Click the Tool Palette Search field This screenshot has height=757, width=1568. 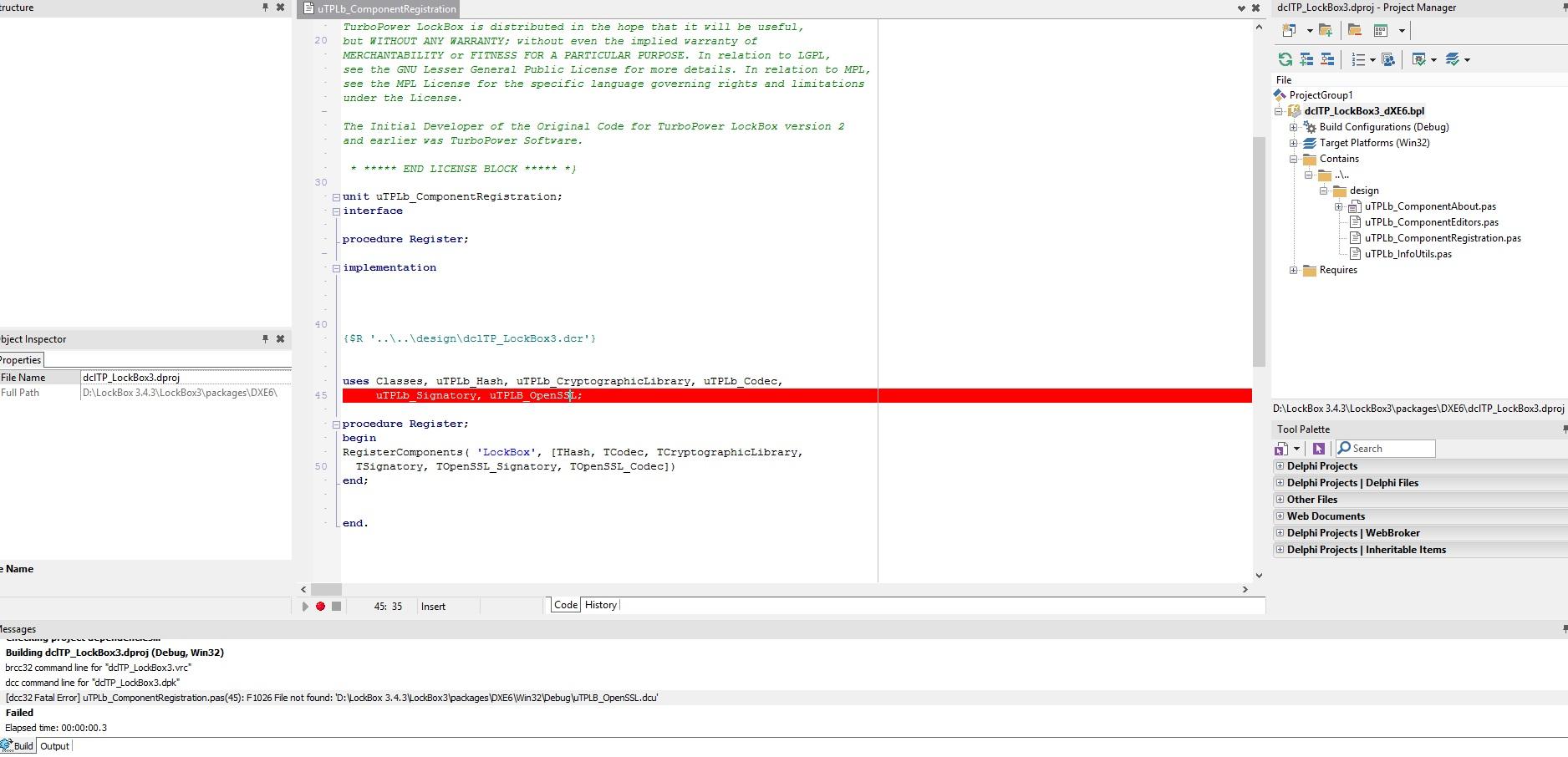[1385, 449]
